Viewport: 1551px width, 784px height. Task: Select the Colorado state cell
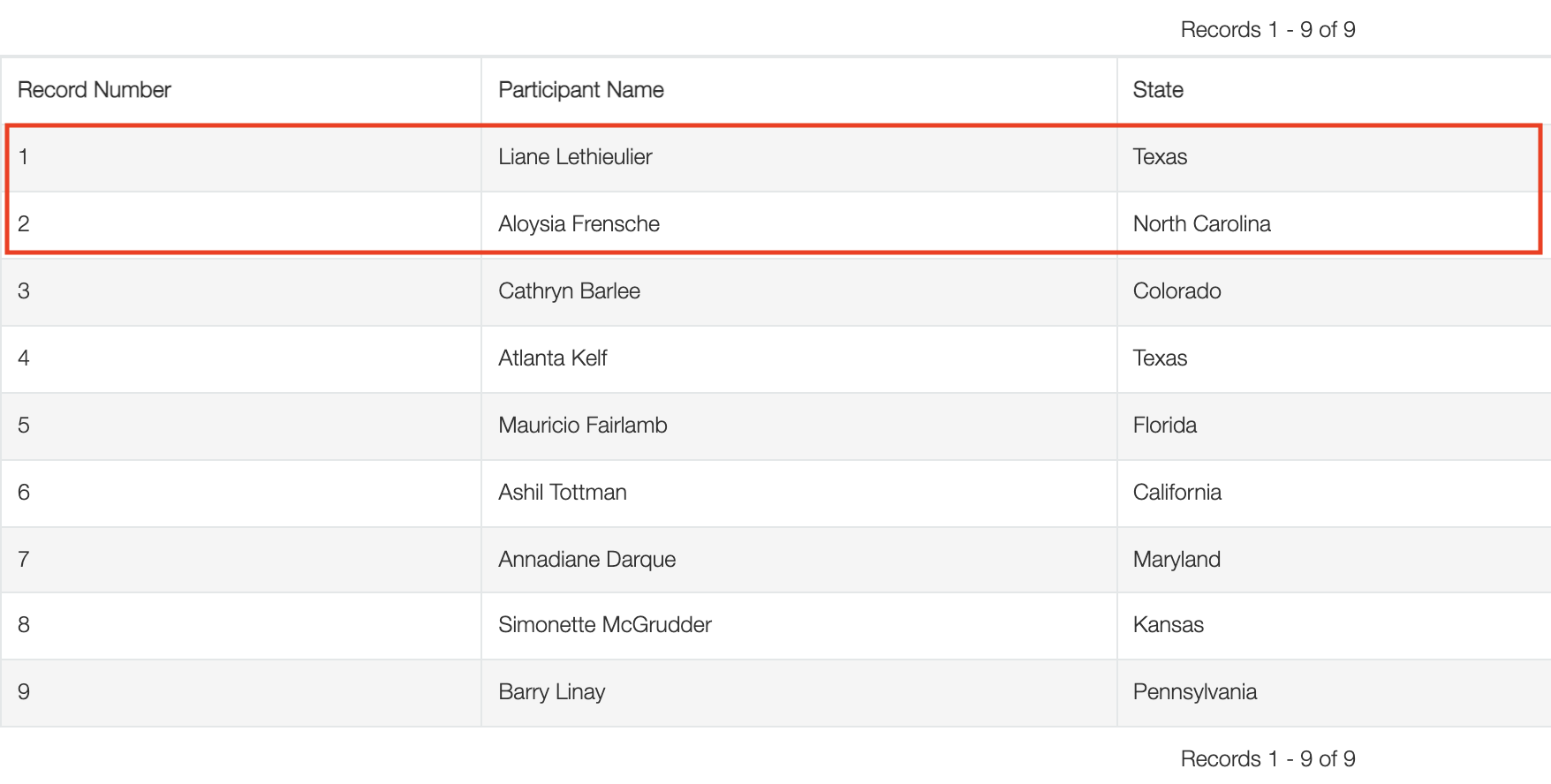1176,291
